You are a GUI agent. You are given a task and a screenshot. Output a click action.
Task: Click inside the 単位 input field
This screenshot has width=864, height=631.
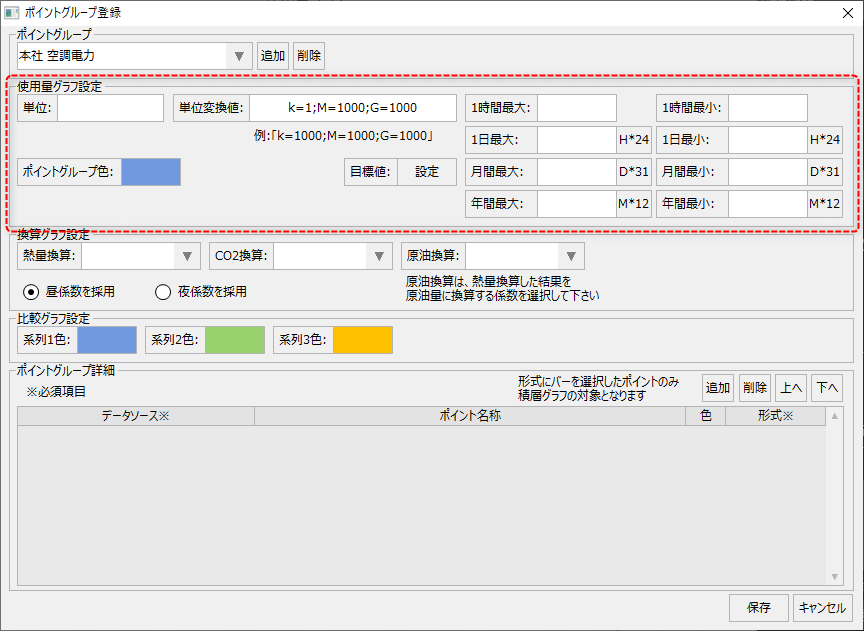coord(110,107)
